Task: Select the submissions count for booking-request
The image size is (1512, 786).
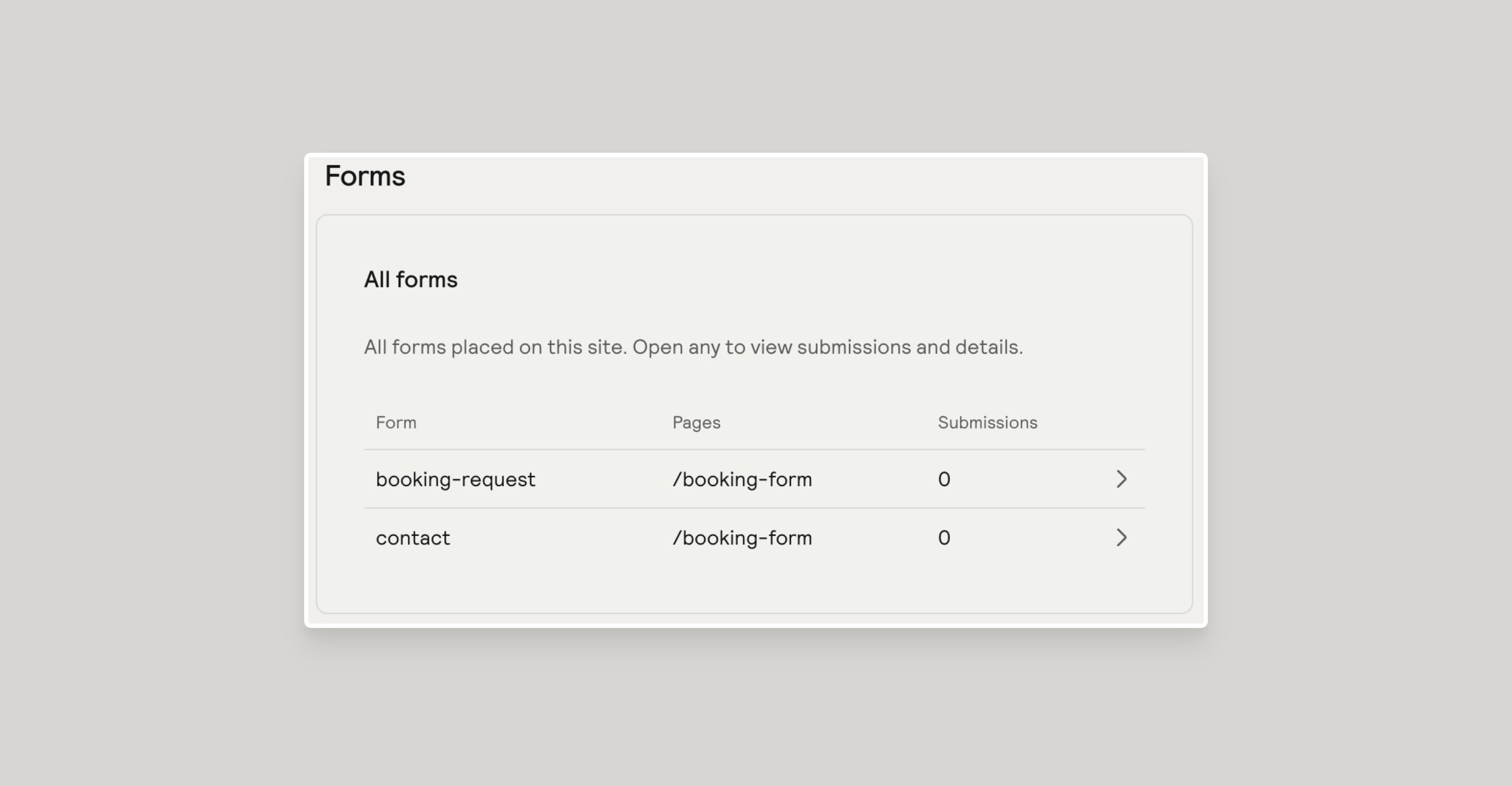Action: 944,479
